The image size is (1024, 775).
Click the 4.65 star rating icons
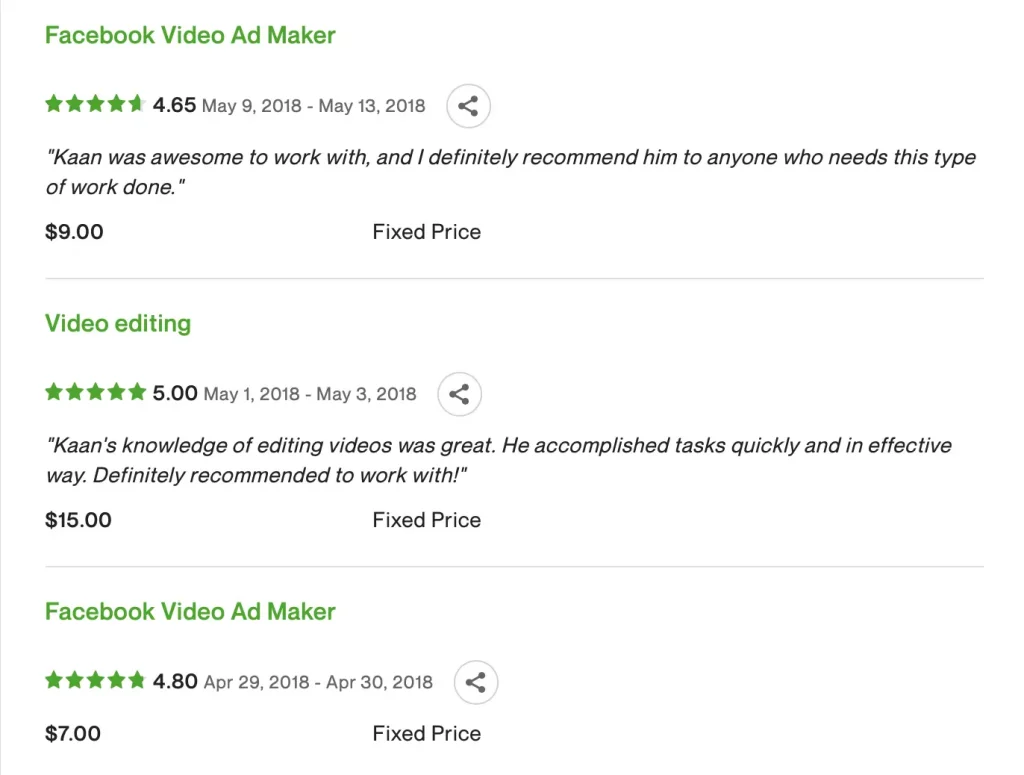click(x=95, y=104)
